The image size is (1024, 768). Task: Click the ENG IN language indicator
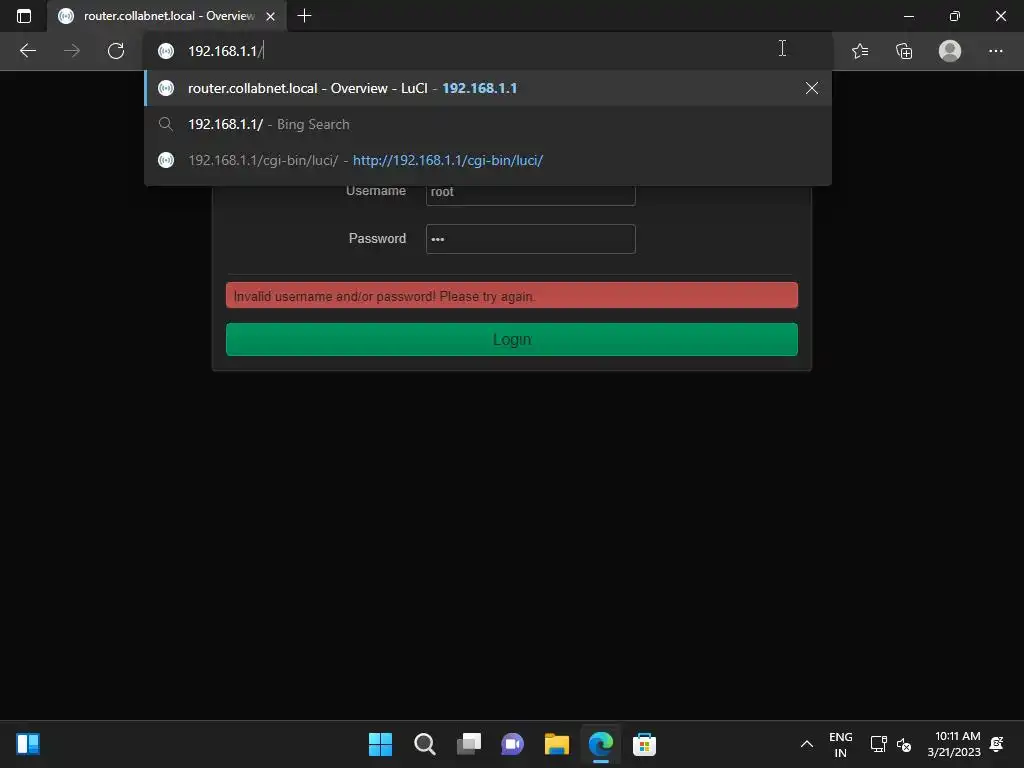[x=840, y=744]
